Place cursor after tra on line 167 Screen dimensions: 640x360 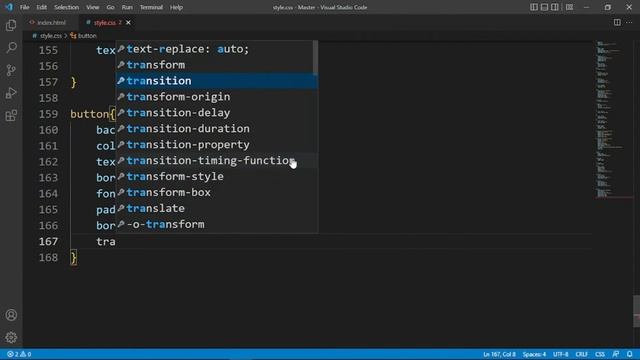pos(116,241)
